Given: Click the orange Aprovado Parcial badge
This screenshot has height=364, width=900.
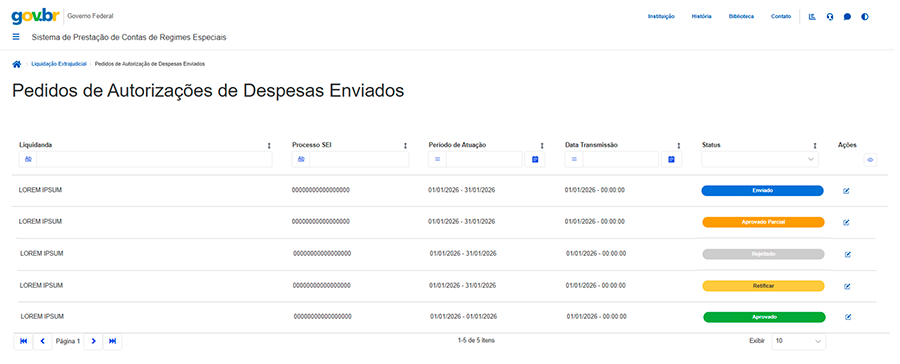Looking at the screenshot, I should [763, 222].
